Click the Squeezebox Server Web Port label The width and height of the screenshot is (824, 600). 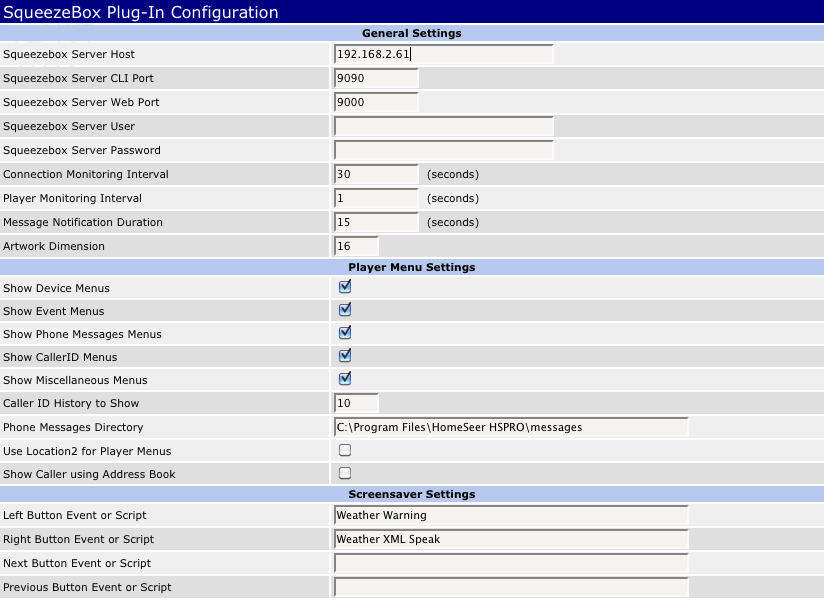pyautogui.click(x=81, y=102)
